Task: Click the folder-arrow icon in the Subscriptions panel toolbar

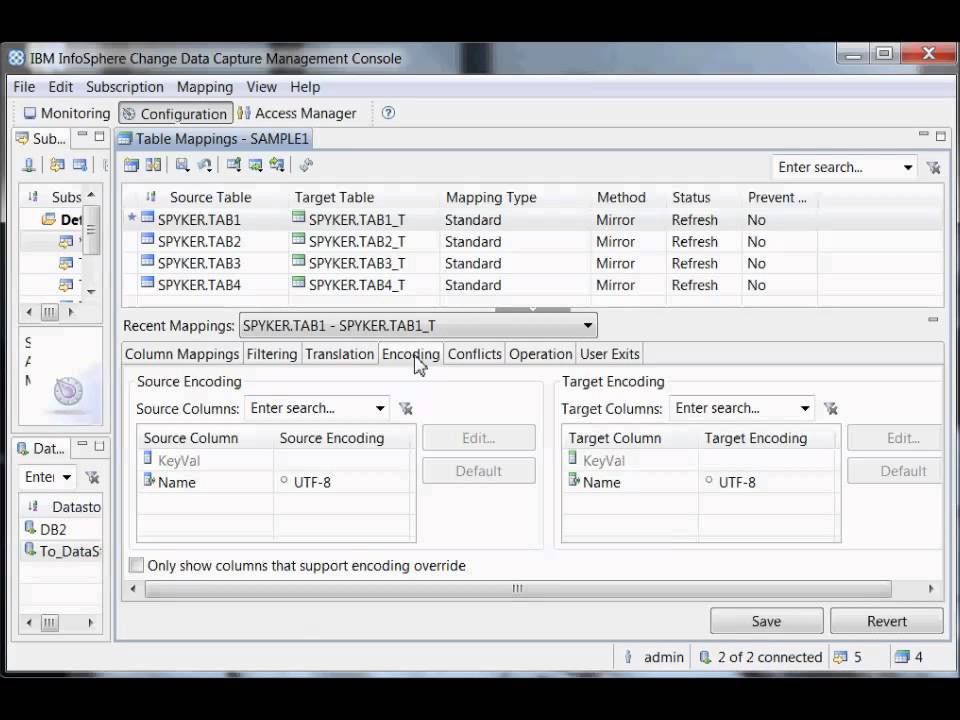Action: tap(57, 165)
